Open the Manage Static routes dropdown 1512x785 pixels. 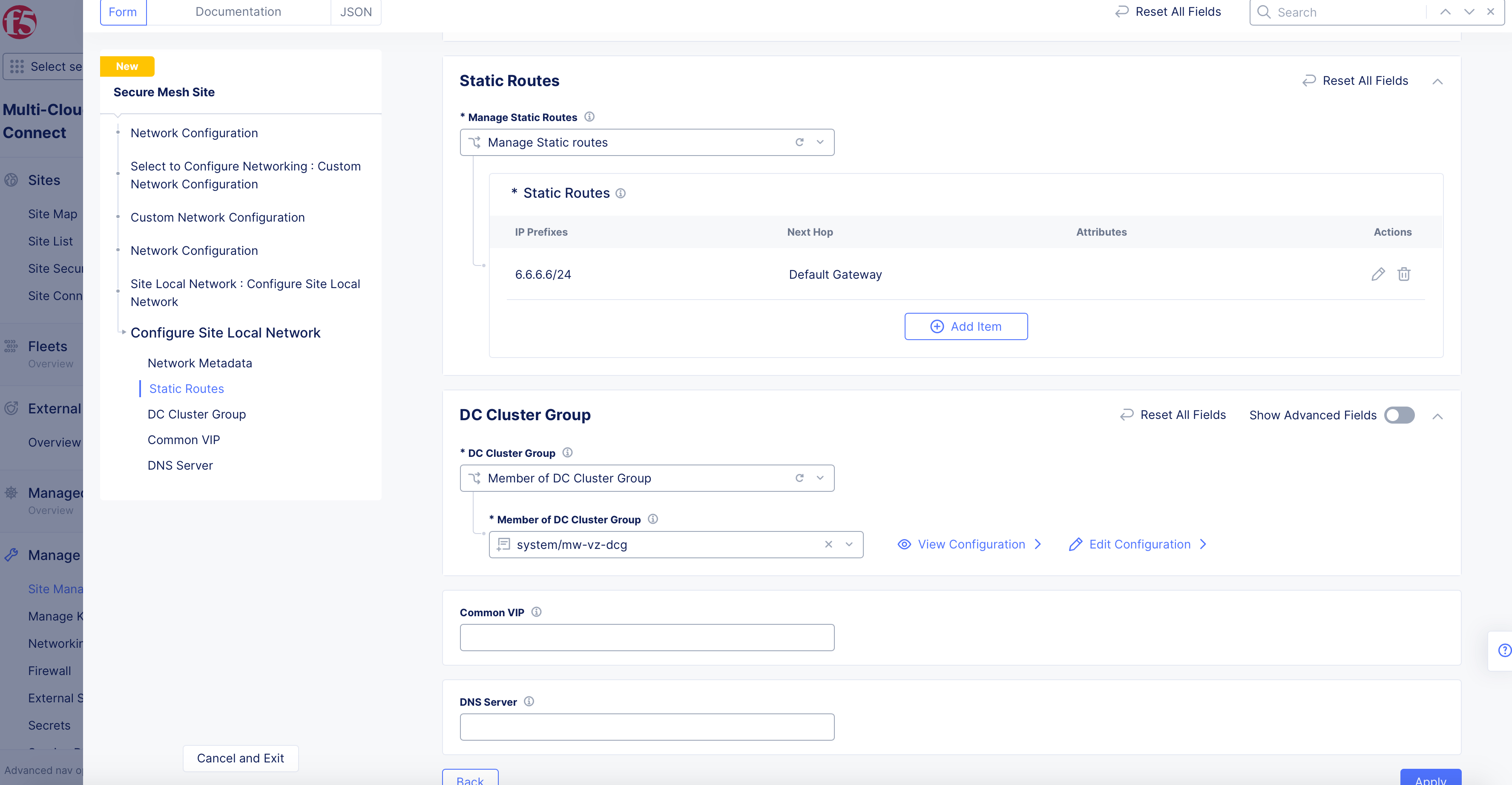(x=820, y=142)
